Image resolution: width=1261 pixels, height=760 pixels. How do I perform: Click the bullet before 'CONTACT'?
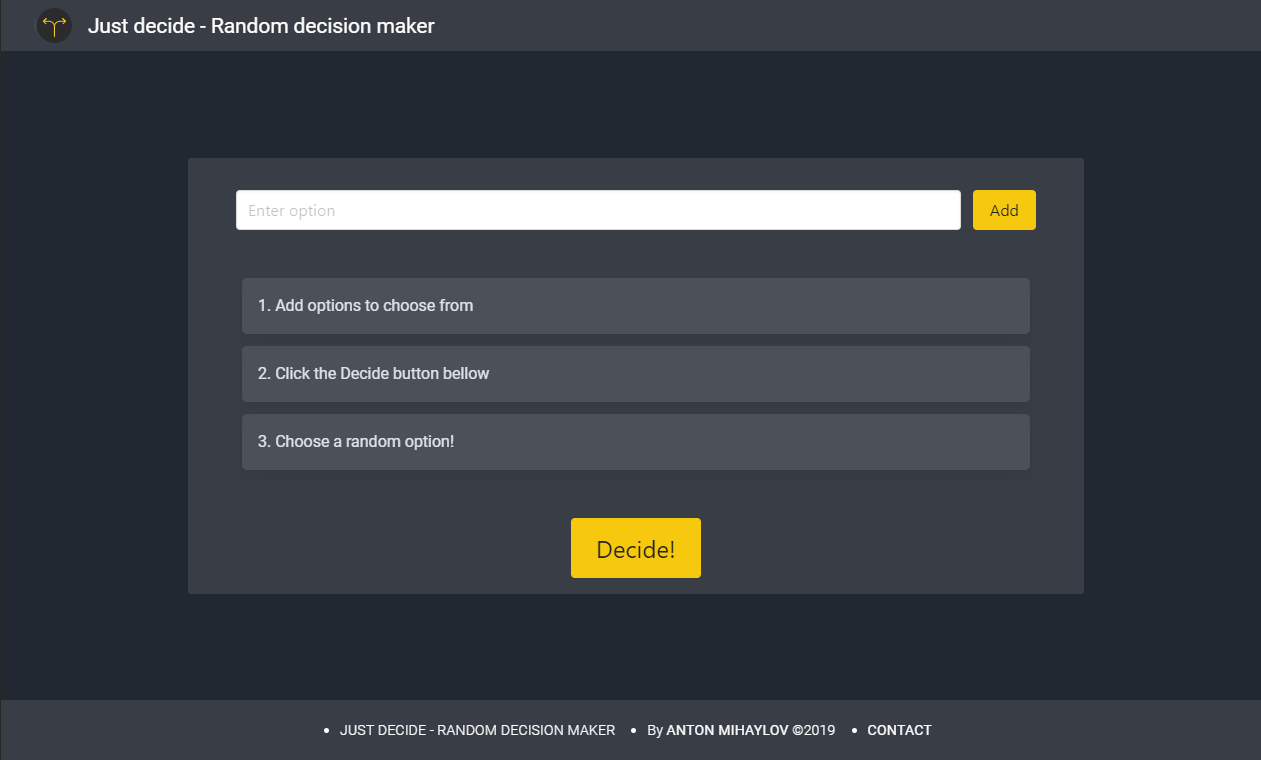point(852,730)
